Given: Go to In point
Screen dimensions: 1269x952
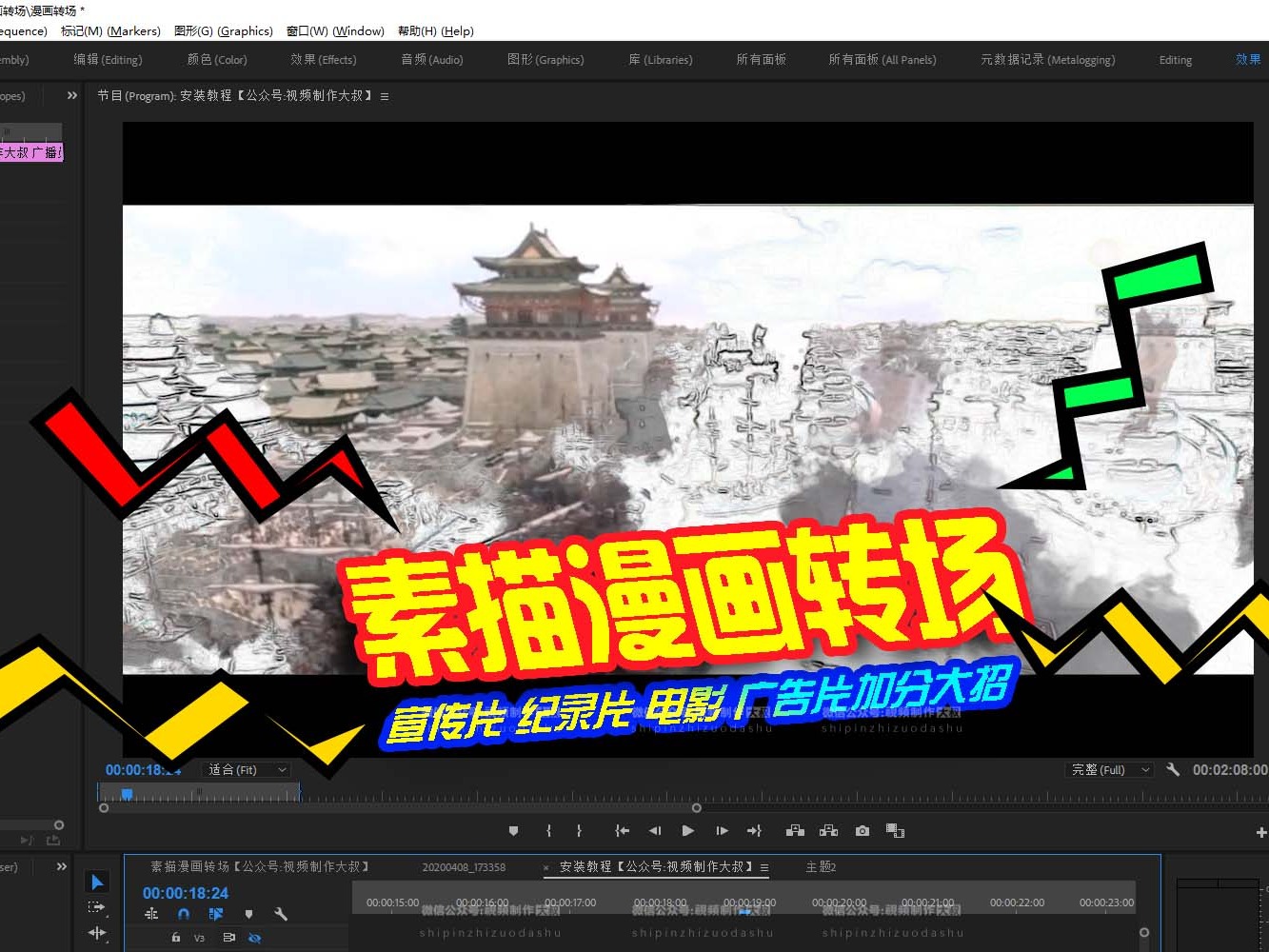Looking at the screenshot, I should tap(622, 831).
